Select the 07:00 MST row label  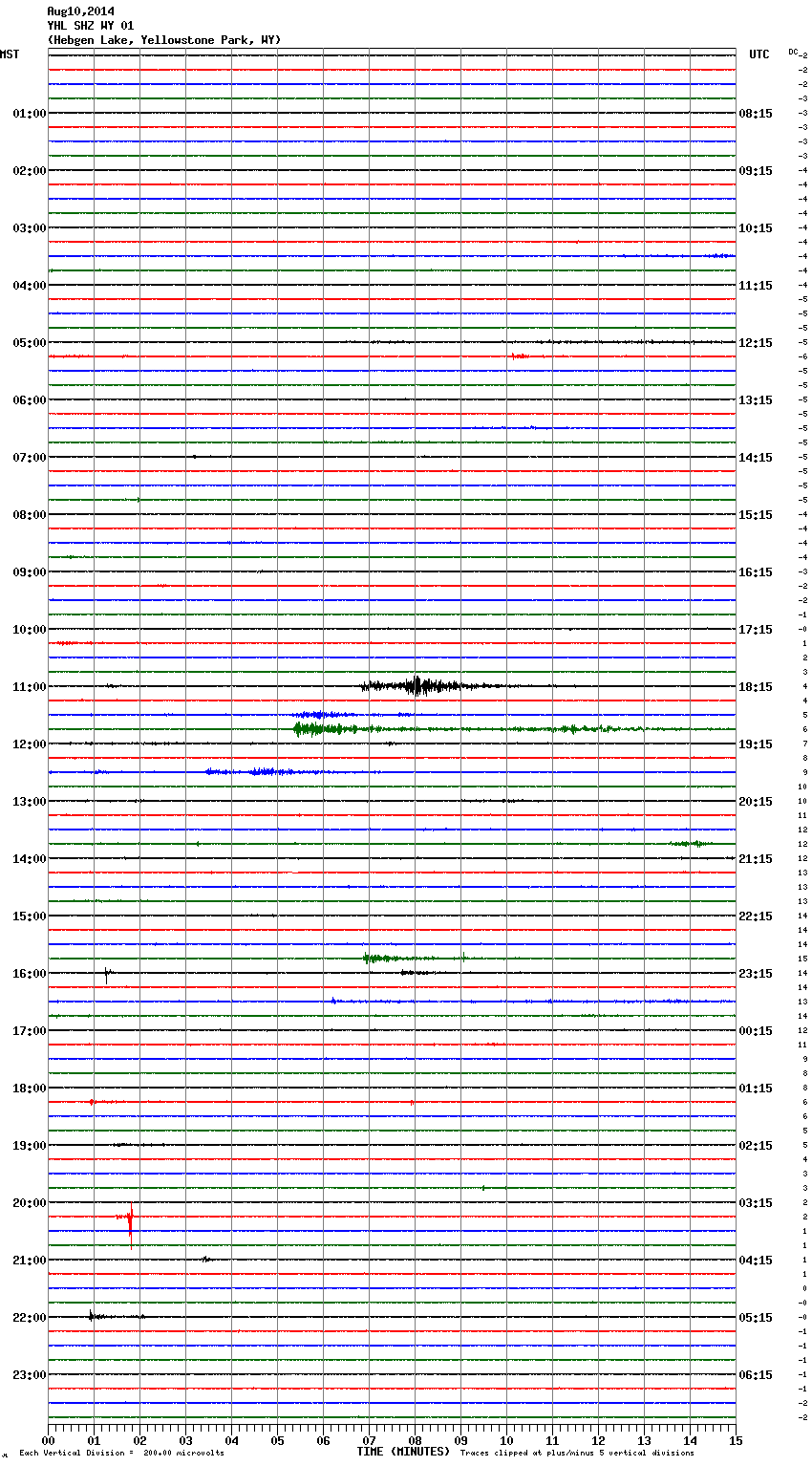click(29, 458)
